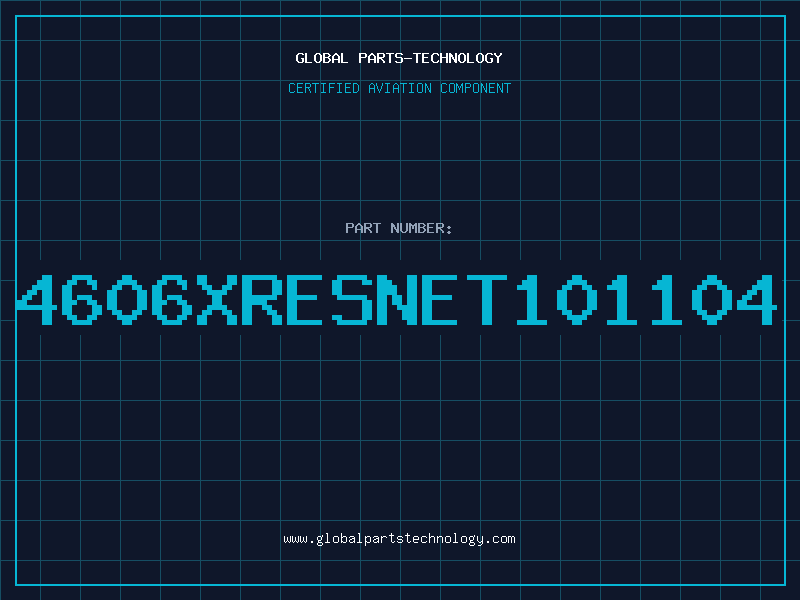
Task: Select the CERTIFIED AVIATION COMPONENT subtitle
Action: tap(399, 88)
